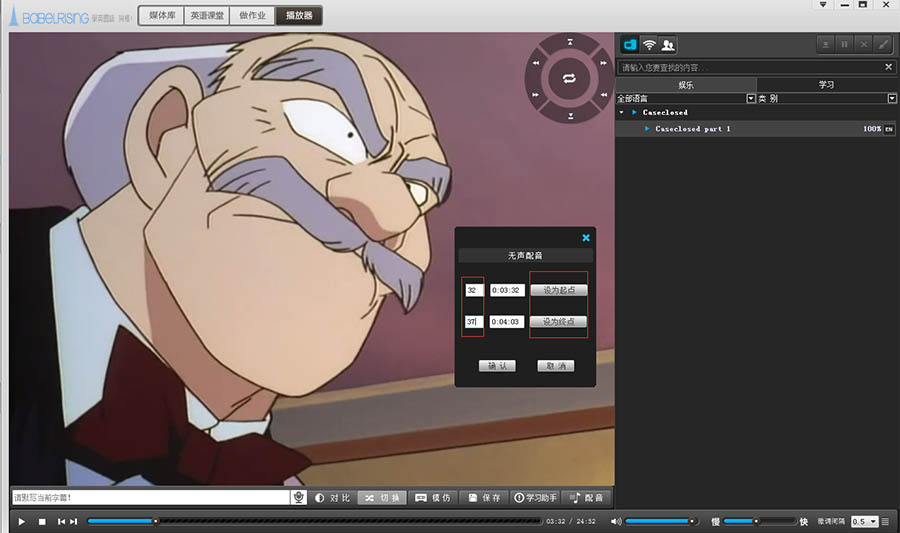Click blue play arrow beside Caseclosed part 1
Screen dimensions: 900x533
pos(647,129)
